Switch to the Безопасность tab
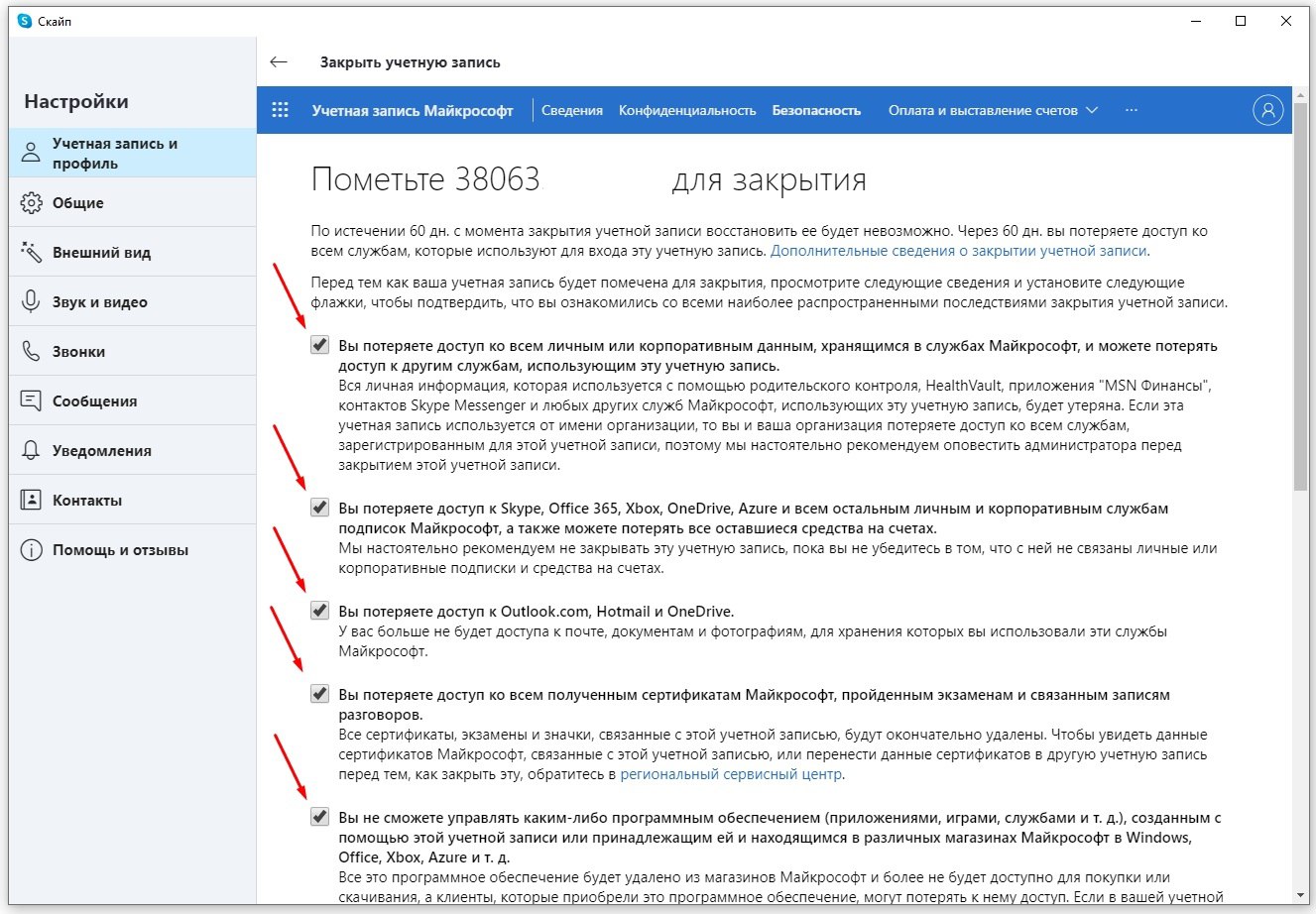The image size is (1316, 914). [816, 110]
